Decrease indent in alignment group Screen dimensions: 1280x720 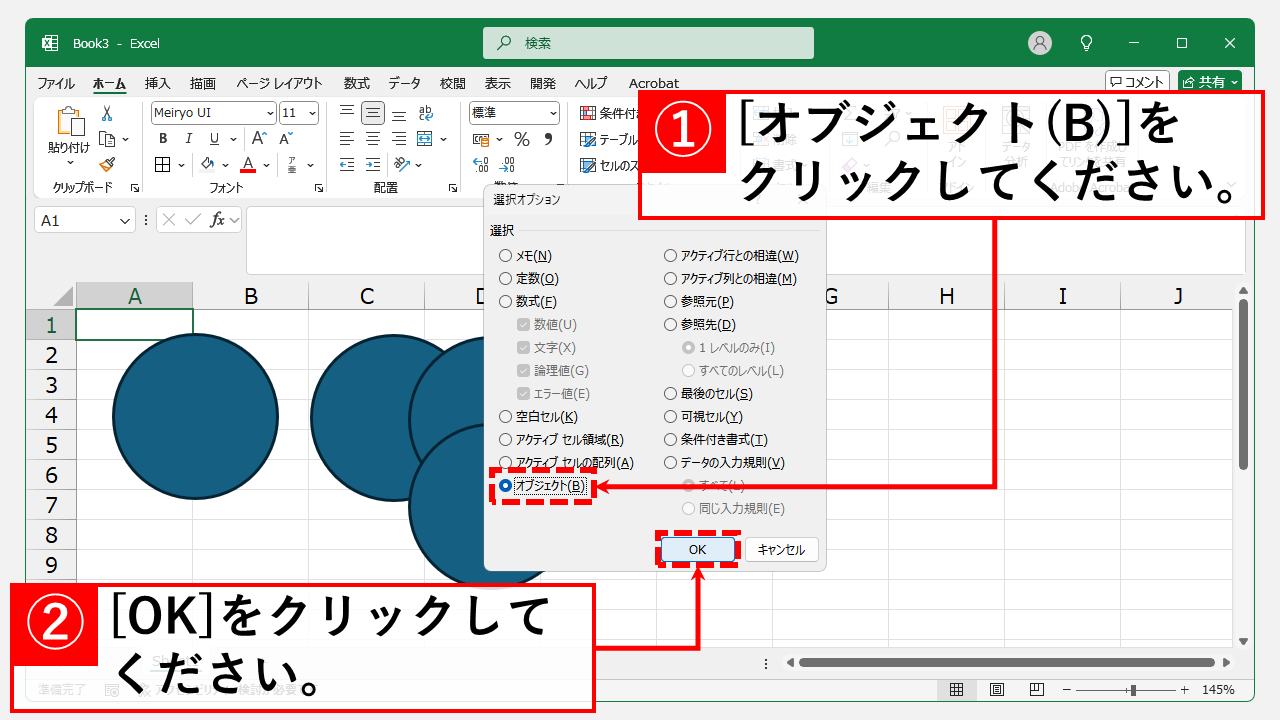pos(347,164)
